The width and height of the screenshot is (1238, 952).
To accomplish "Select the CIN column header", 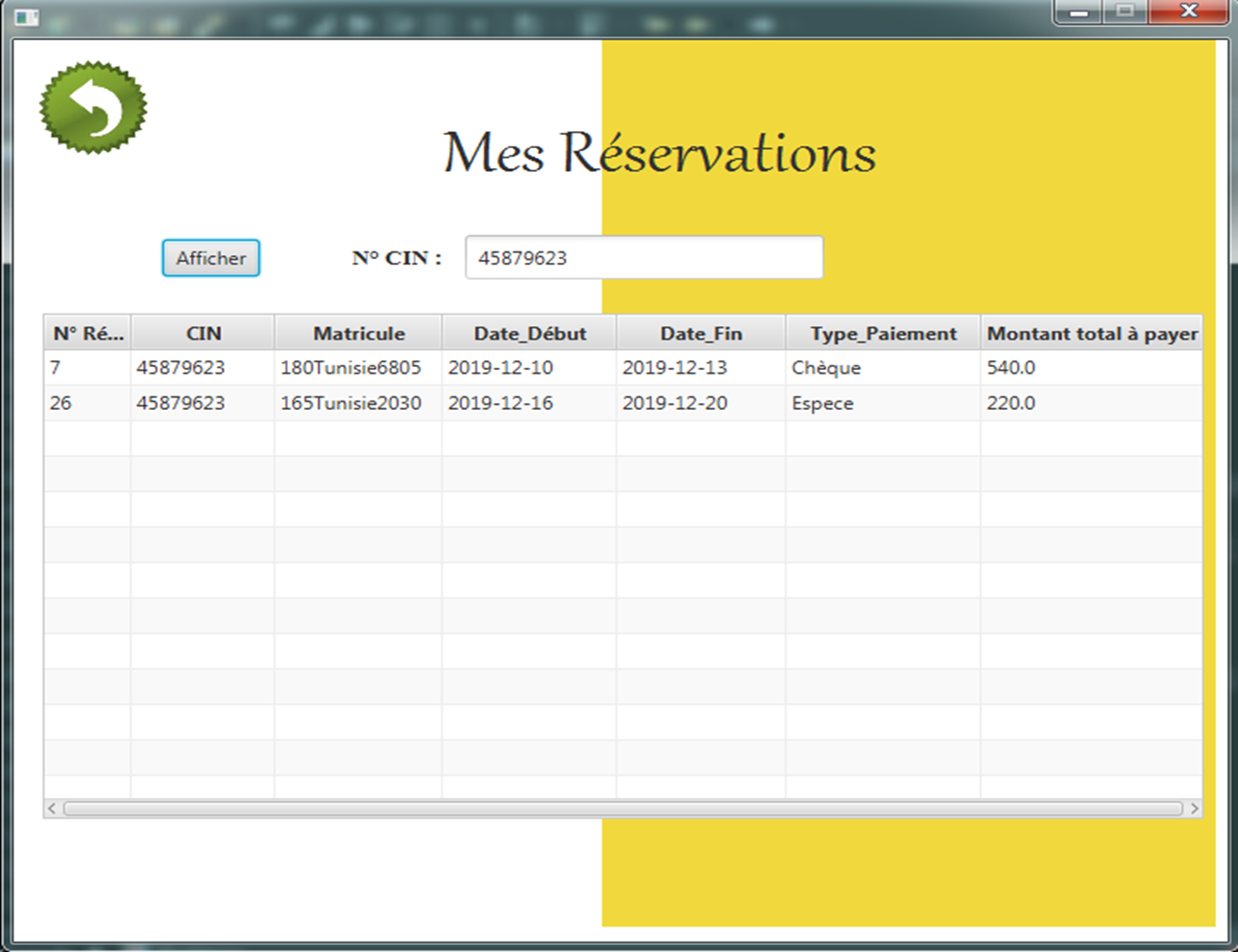I will (202, 333).
